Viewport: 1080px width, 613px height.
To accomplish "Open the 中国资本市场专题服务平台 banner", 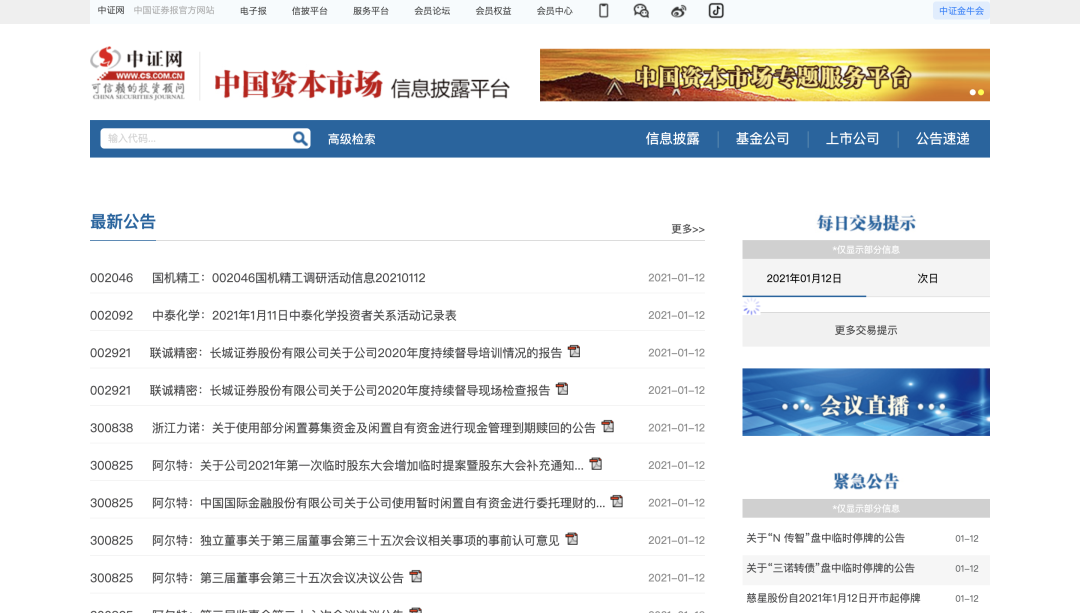I will point(765,75).
